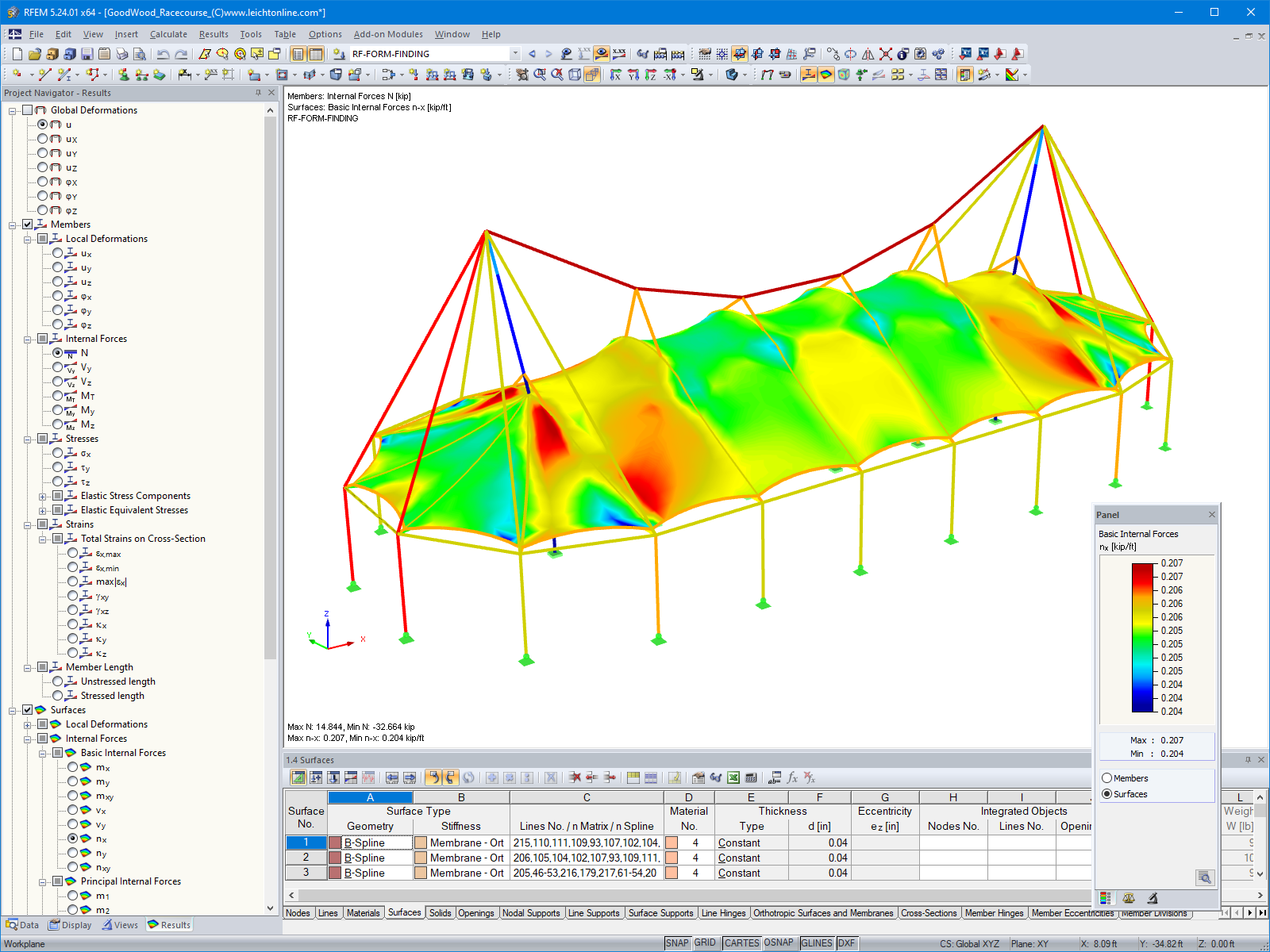Open the Display navigator tab
The image size is (1270, 952).
pyautogui.click(x=70, y=925)
